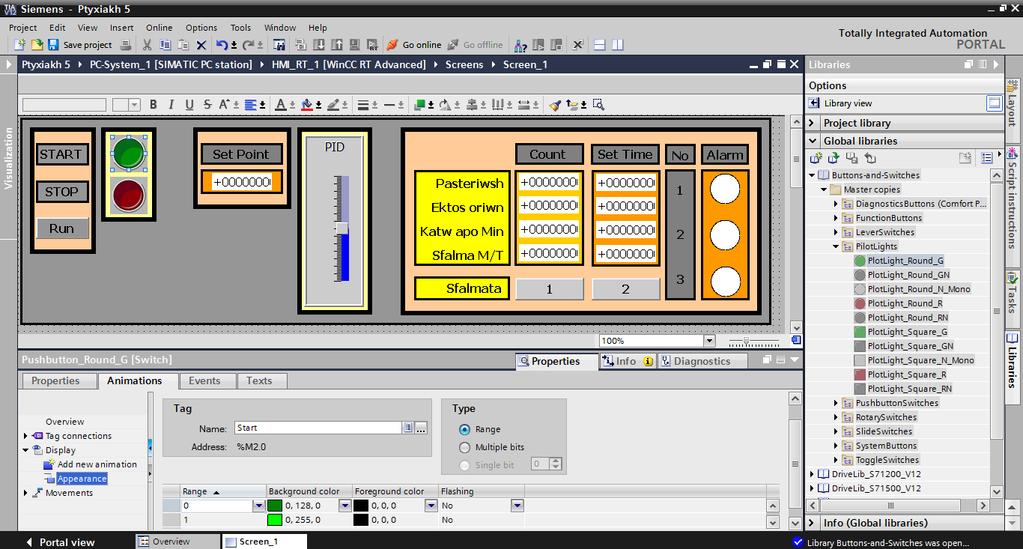The height and width of the screenshot is (549, 1023).
Task: Expand Tag connections in animations tree
Action: pyautogui.click(x=25, y=436)
